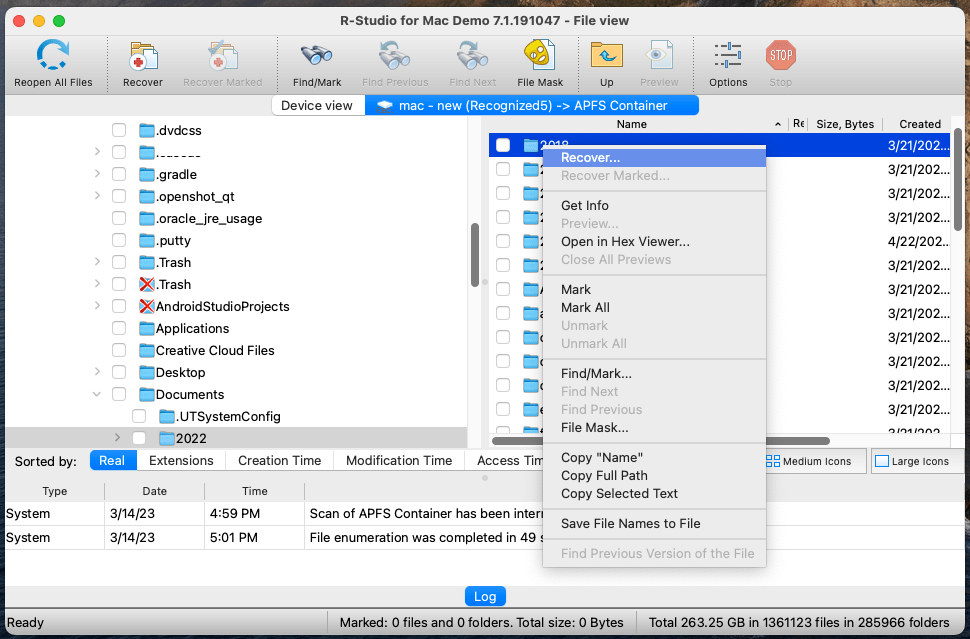Click the Stop sign toolbar icon

click(780, 56)
